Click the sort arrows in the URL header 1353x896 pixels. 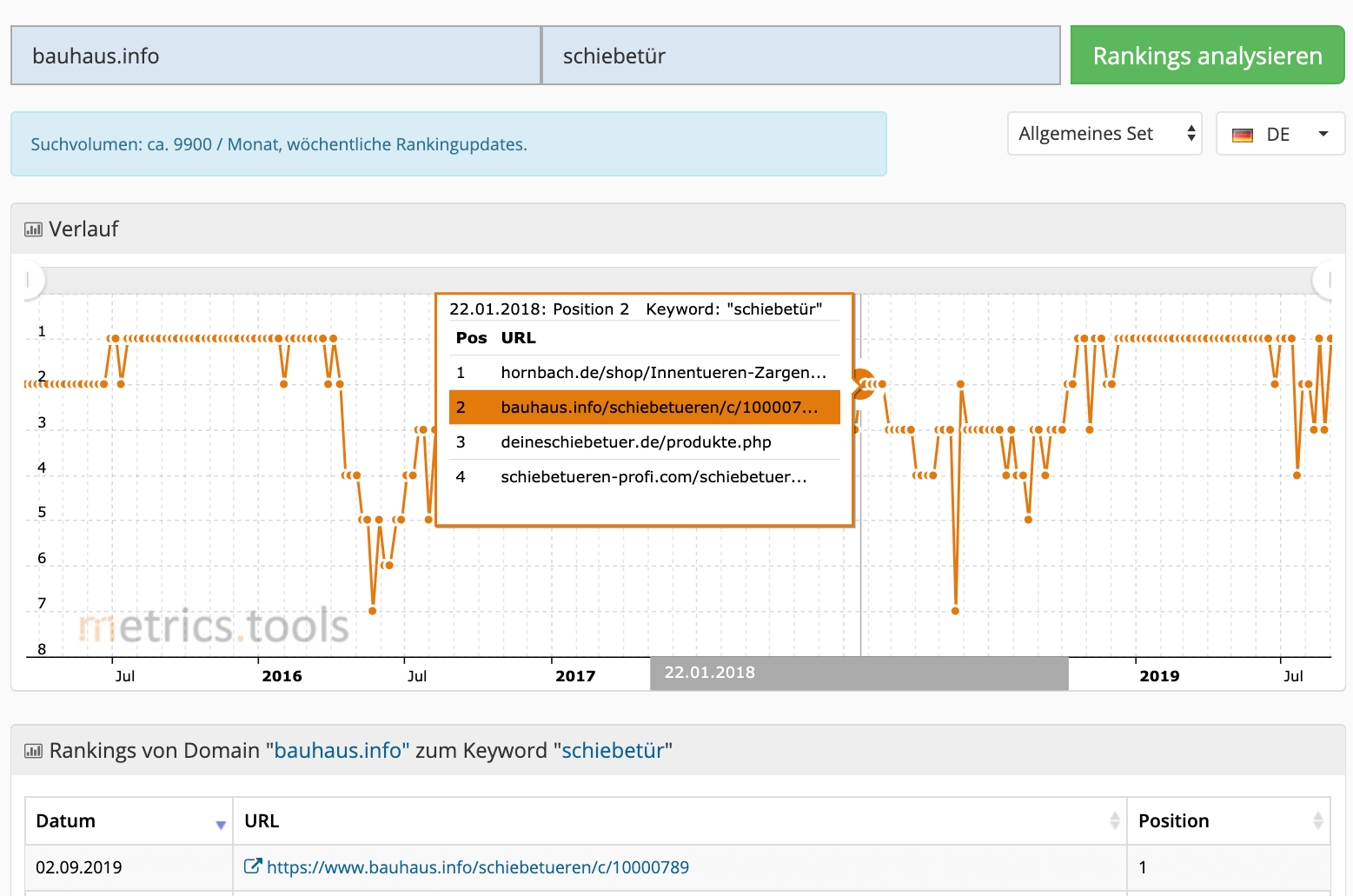[1115, 820]
